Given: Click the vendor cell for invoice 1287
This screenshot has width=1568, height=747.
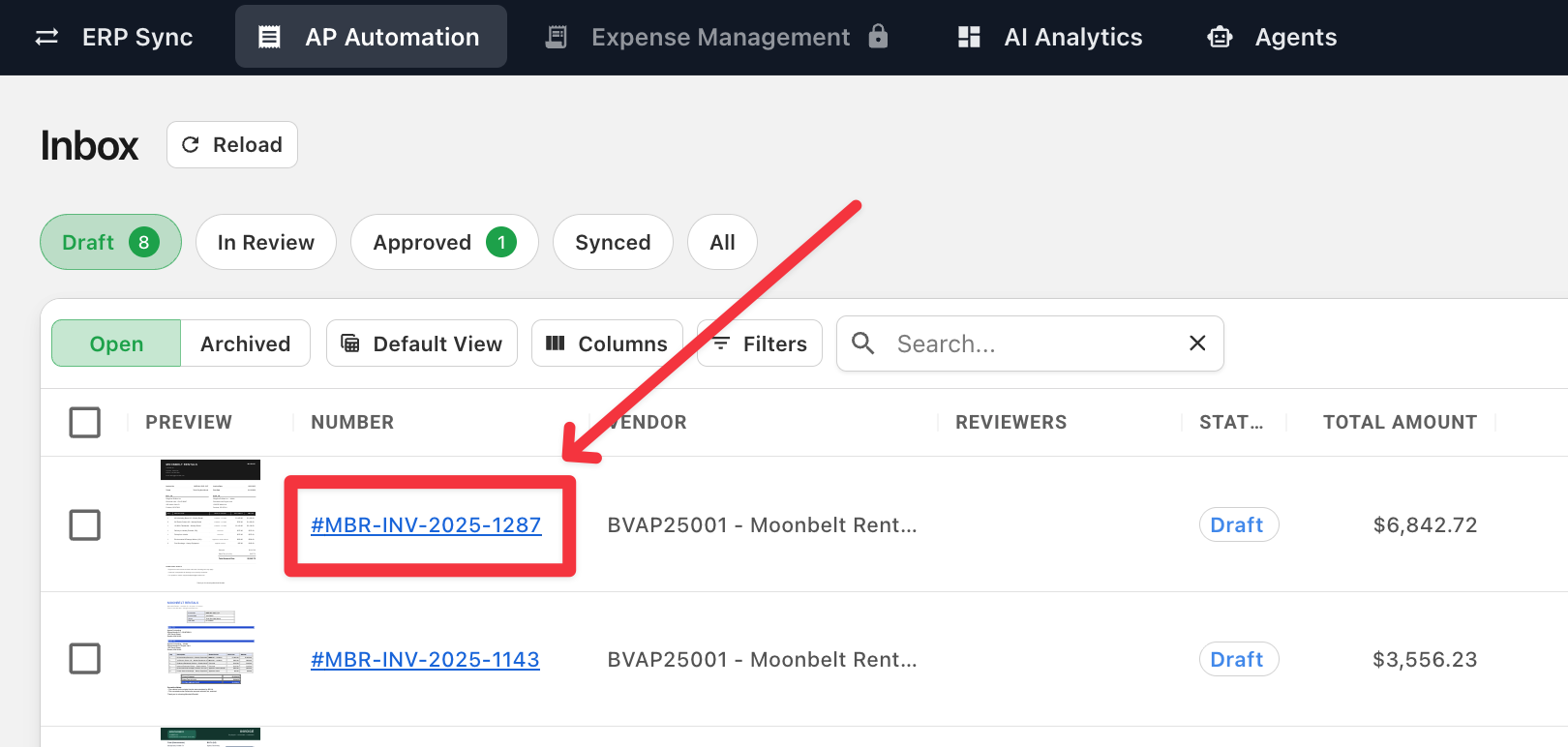Looking at the screenshot, I should coord(762,524).
